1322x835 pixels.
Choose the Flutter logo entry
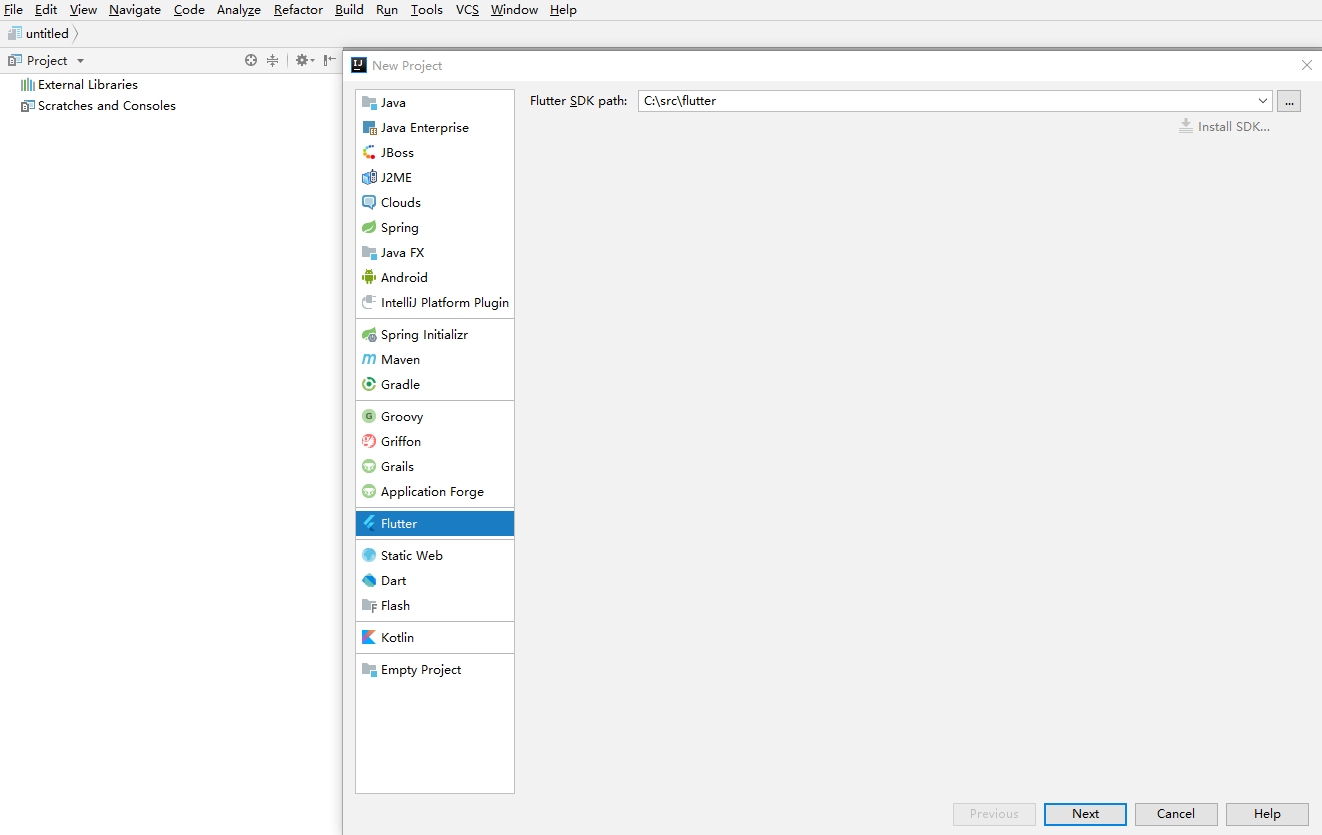coord(369,523)
